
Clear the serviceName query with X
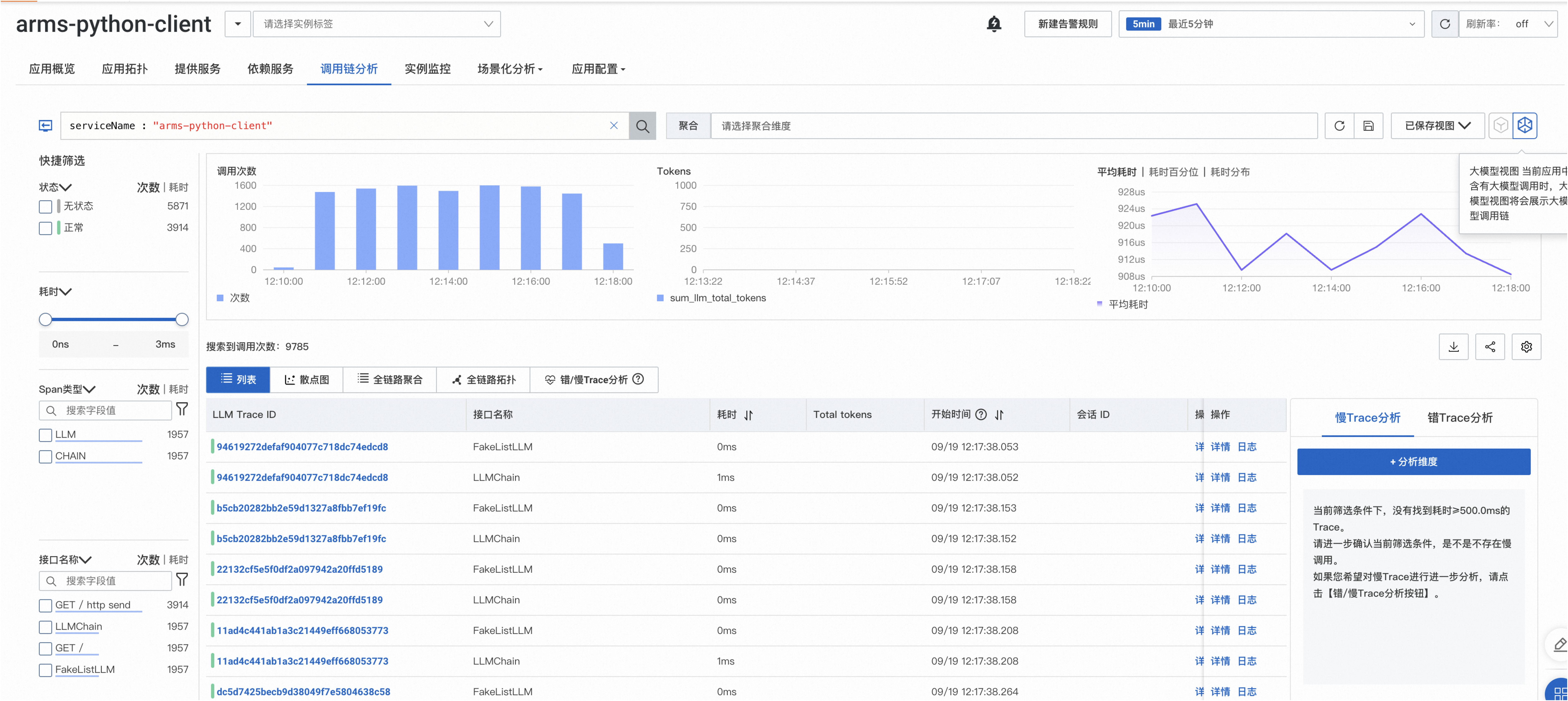(x=614, y=125)
